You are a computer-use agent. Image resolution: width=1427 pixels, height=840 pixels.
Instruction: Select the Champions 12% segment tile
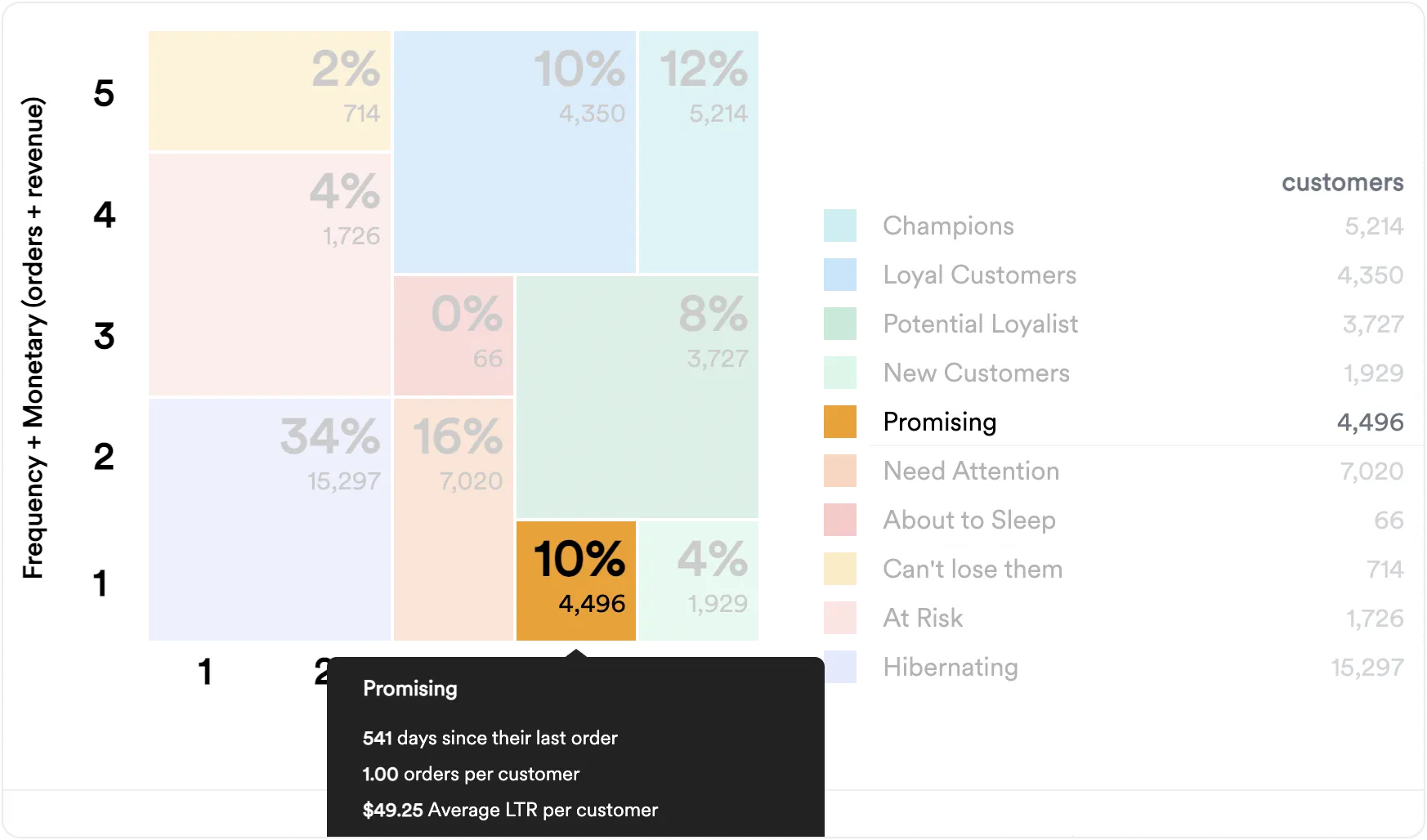699,152
